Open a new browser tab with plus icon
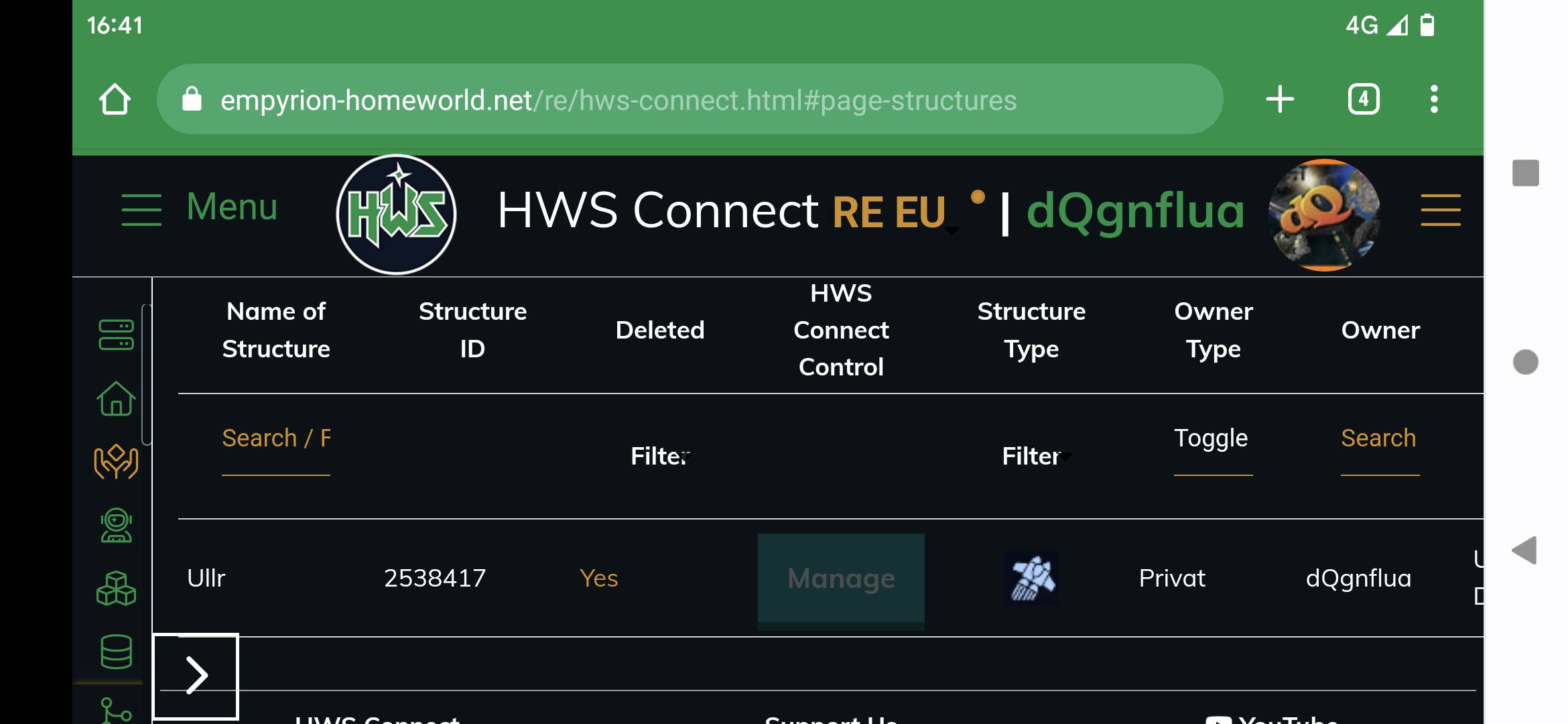Viewport: 1568px width, 724px height. tap(1280, 99)
